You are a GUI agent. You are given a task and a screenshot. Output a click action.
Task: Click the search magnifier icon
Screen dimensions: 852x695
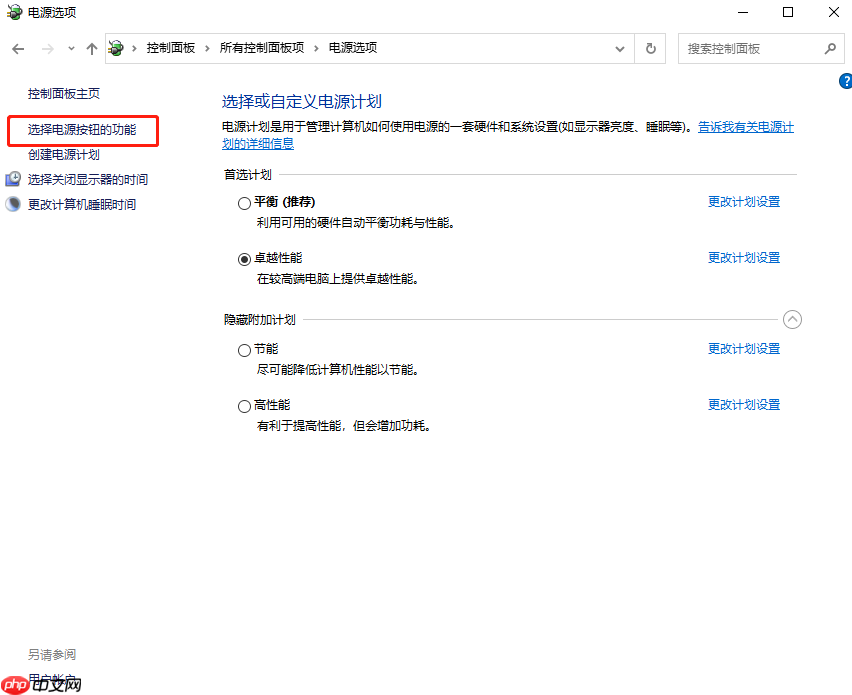click(829, 48)
